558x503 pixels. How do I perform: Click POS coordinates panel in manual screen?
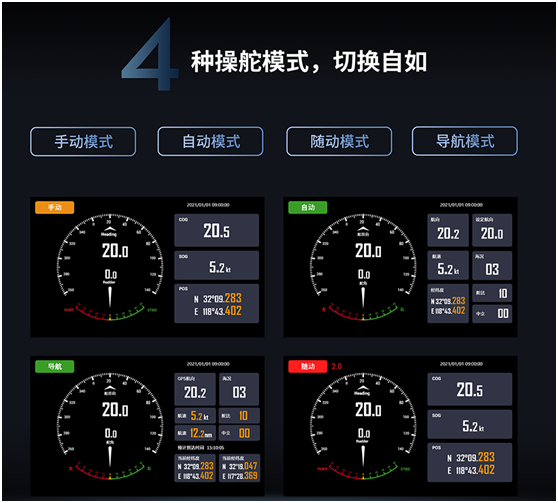216,303
